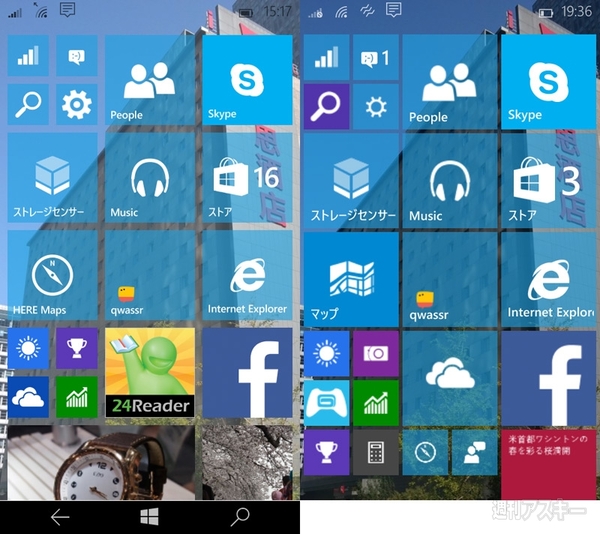Screen dimensions: 600x534
Task: Open the purple search tile on the right phone
Action: pos(327,107)
